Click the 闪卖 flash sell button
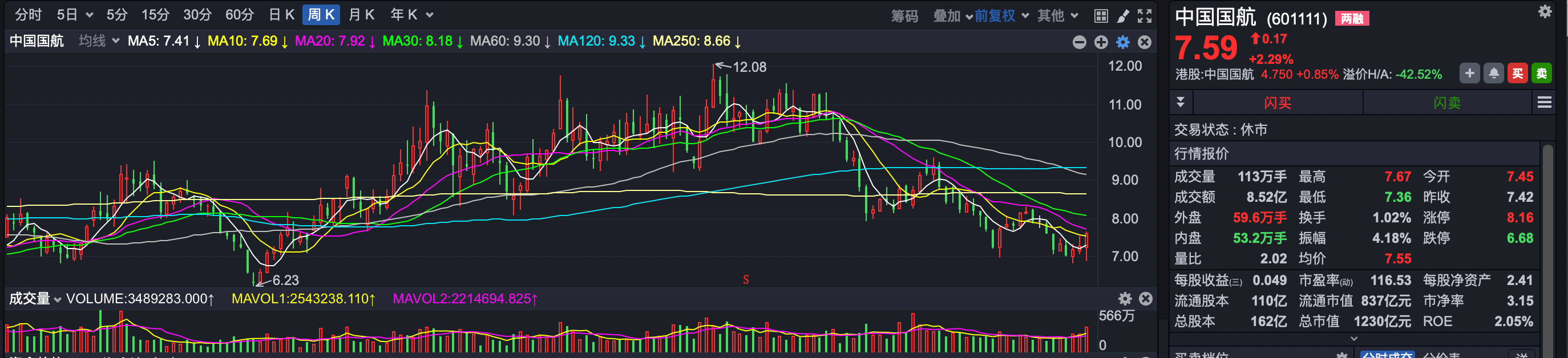The width and height of the screenshot is (1568, 358). coord(1447,102)
